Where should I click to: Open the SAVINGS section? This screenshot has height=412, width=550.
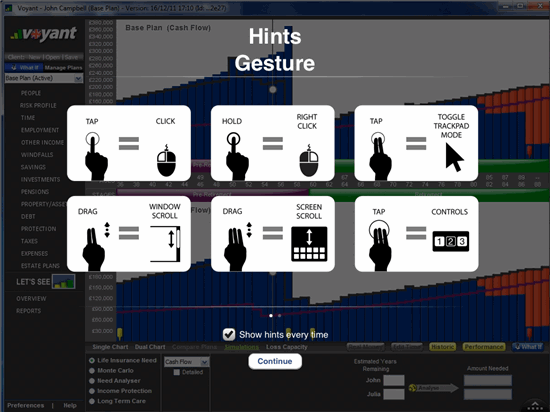33,167
